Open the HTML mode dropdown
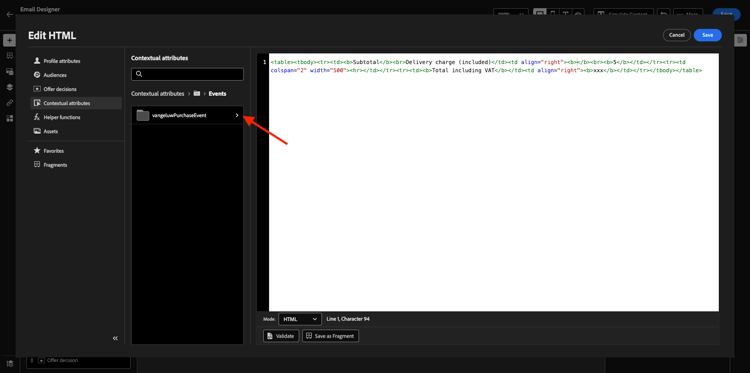 (x=299, y=319)
